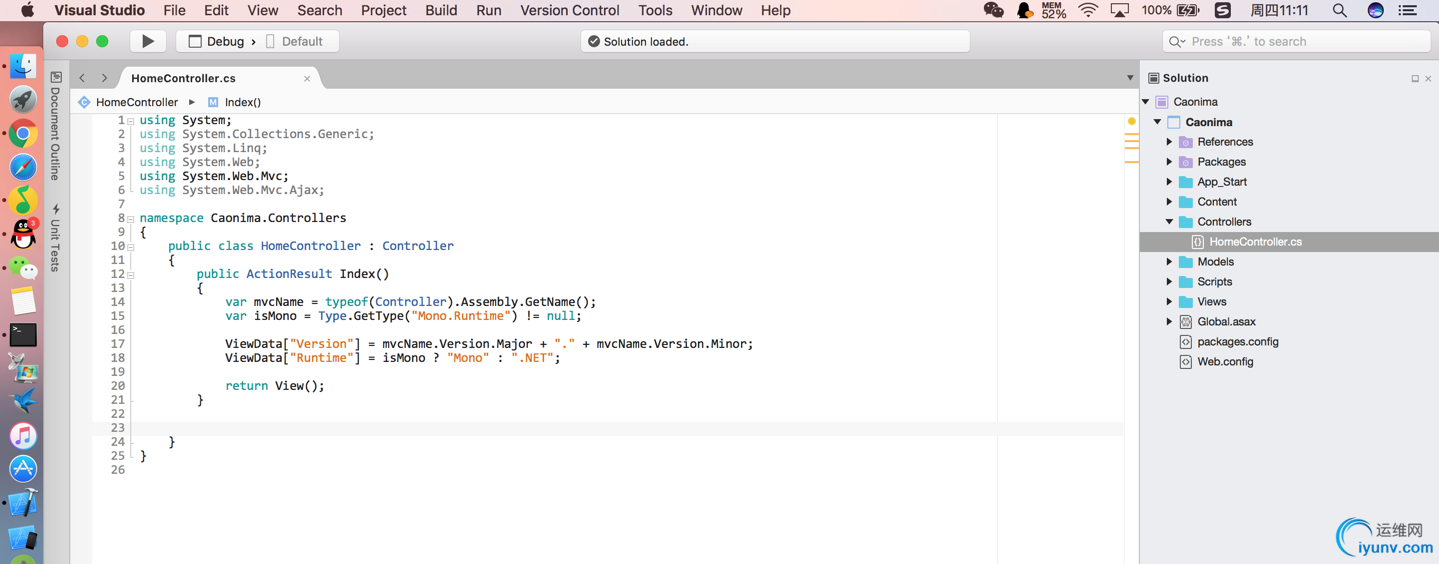Open the Unit Tests side panel
Image resolution: width=1439 pixels, height=564 pixels.
point(56,238)
